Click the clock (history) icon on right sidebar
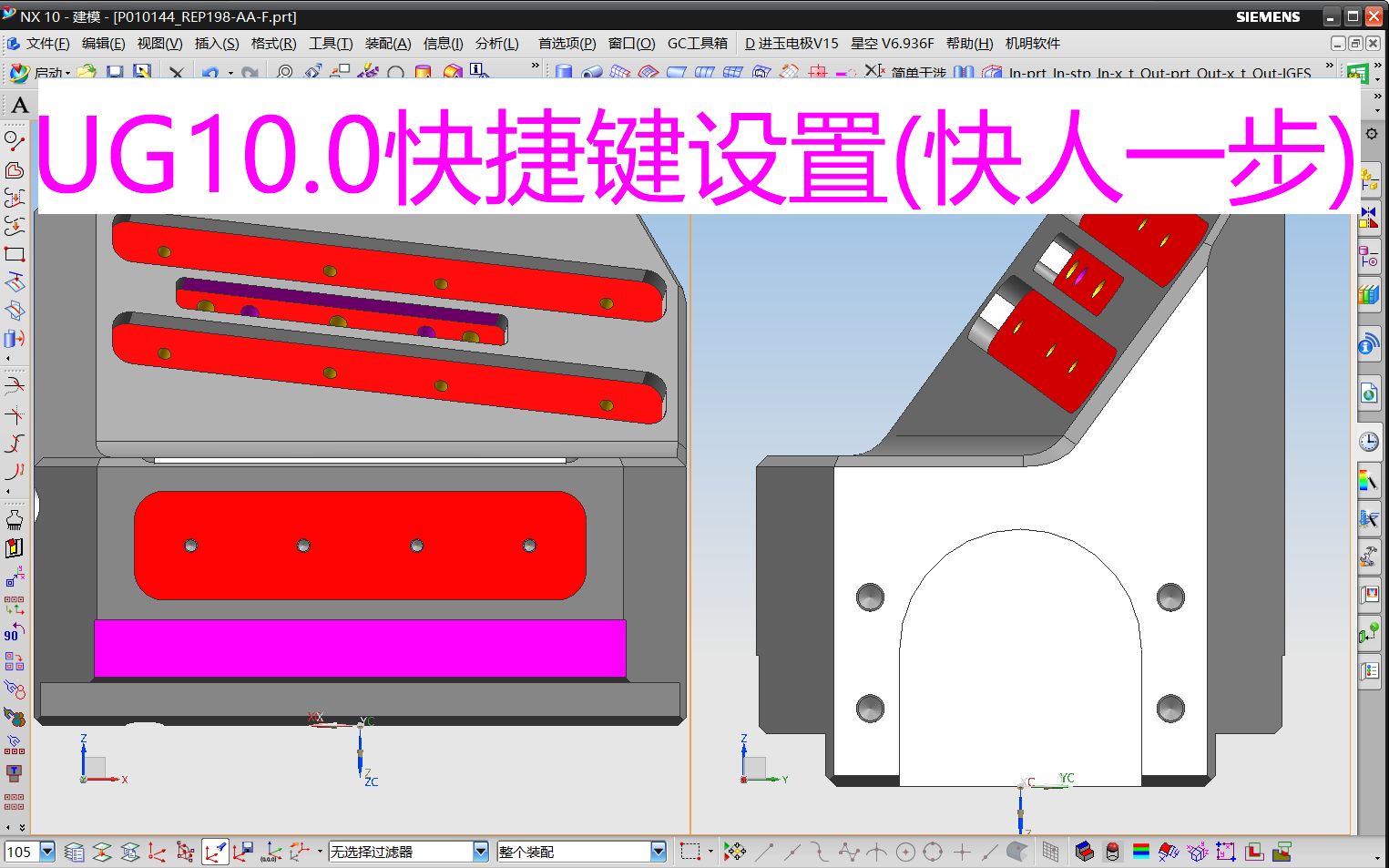Screen dimensions: 1389x868 [x=1369, y=442]
